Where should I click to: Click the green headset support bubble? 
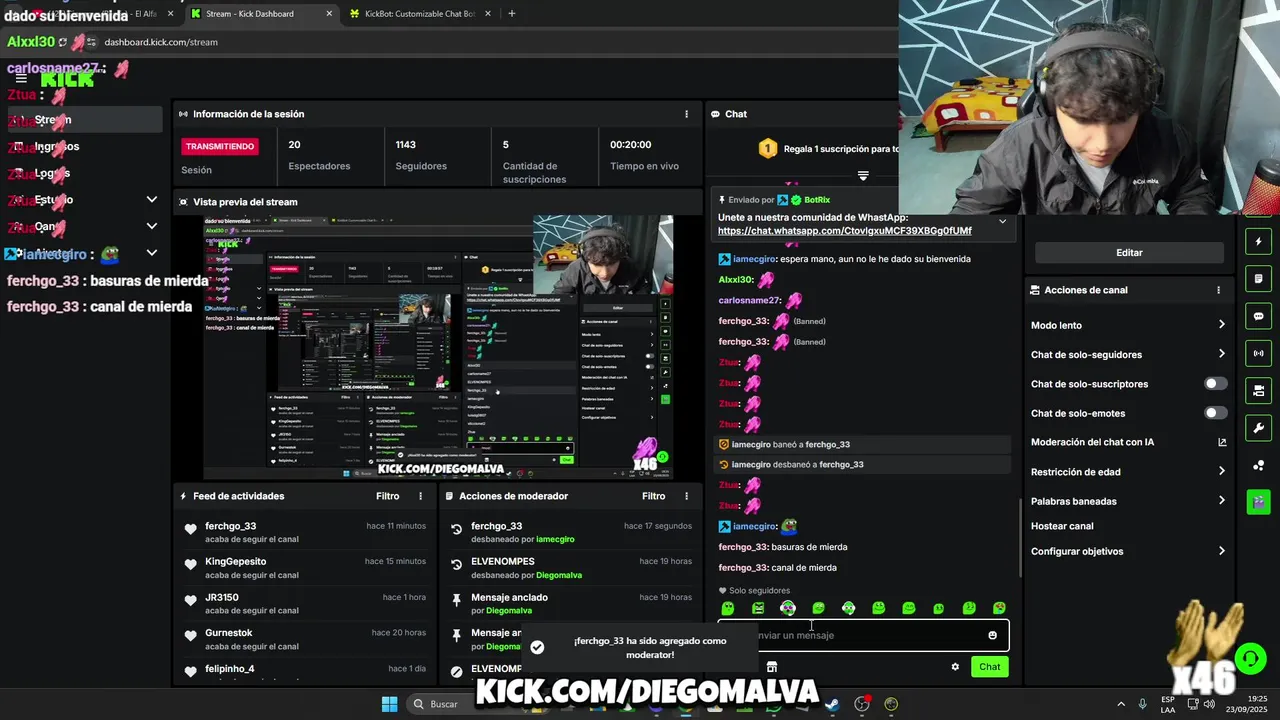pyautogui.click(x=1250, y=658)
